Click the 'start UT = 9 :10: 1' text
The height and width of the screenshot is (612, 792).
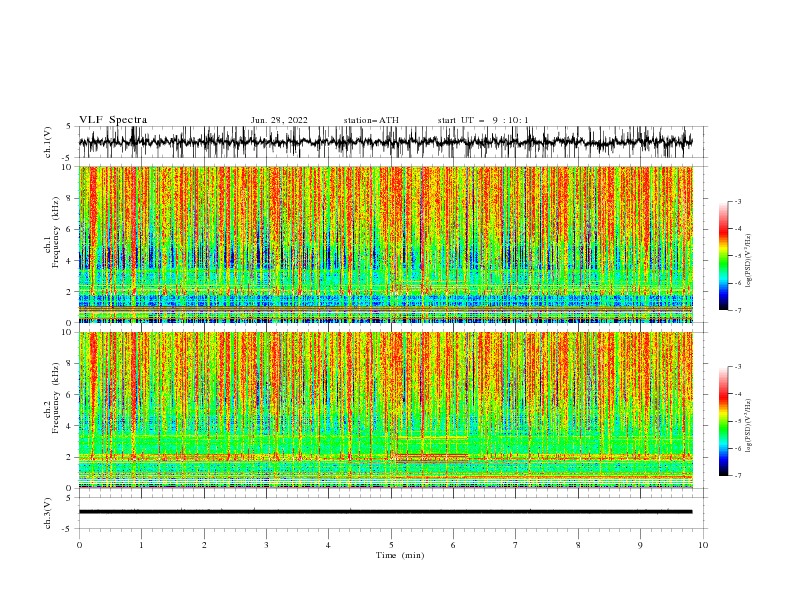(x=483, y=120)
